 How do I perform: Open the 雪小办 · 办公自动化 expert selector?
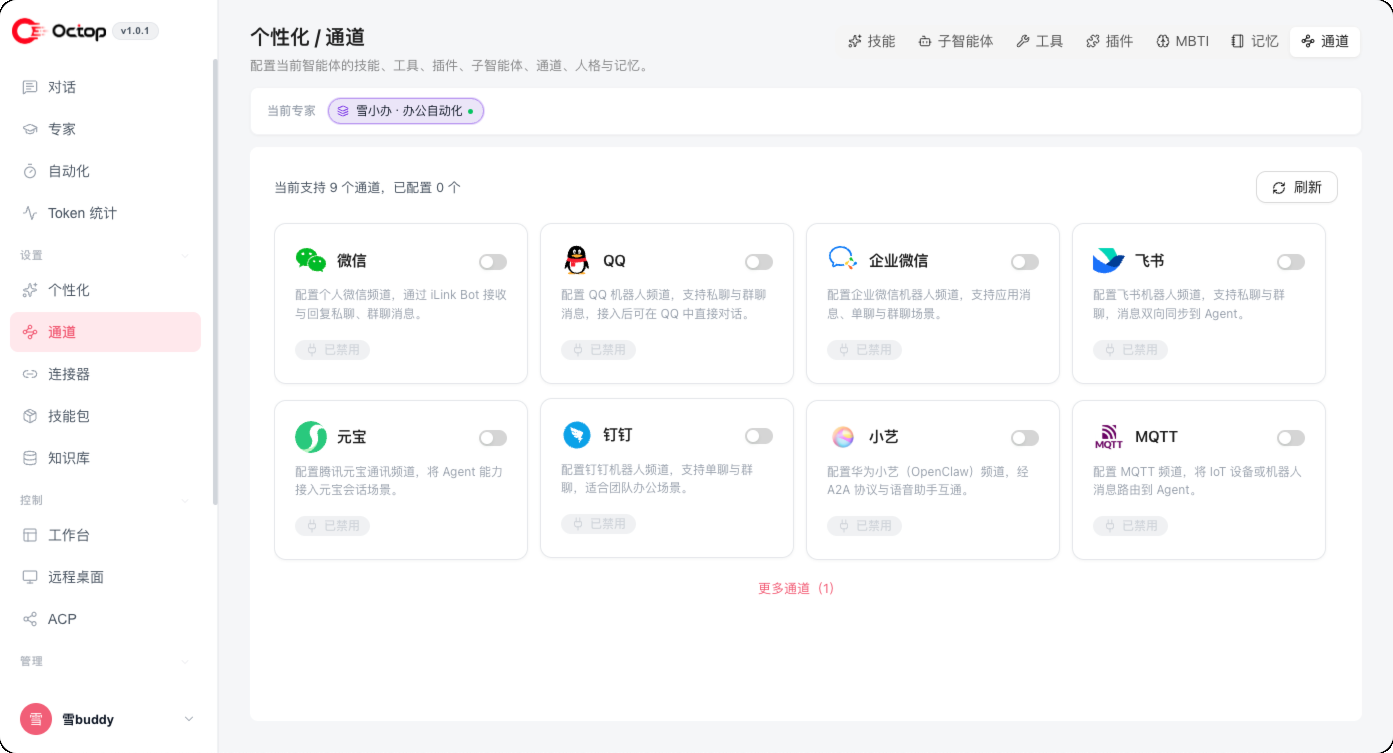click(x=406, y=111)
